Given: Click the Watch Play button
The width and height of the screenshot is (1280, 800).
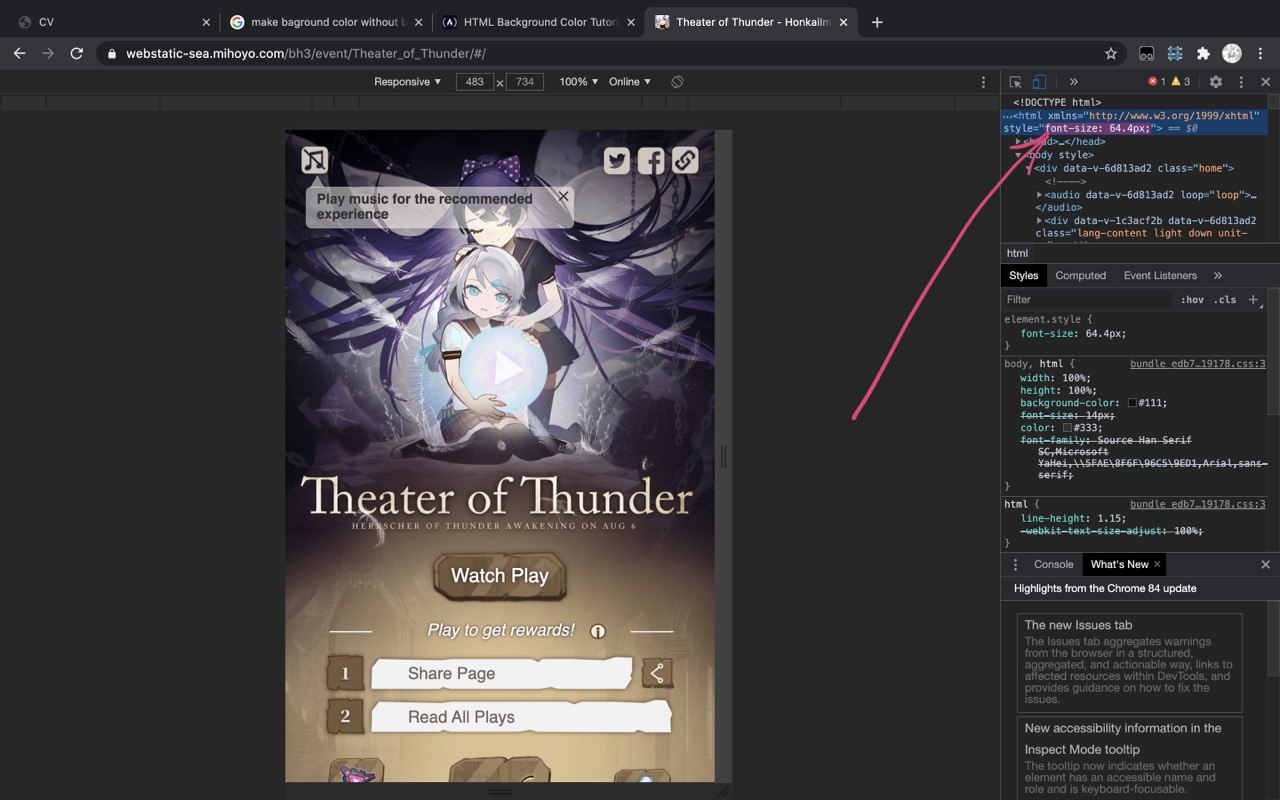Looking at the screenshot, I should click(500, 576).
